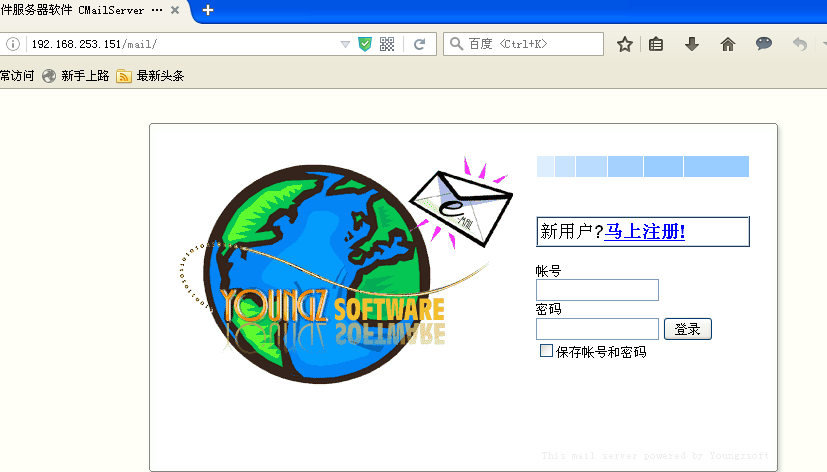Click the site info icon in address bar
This screenshot has height=472, width=827.
click(x=13, y=44)
